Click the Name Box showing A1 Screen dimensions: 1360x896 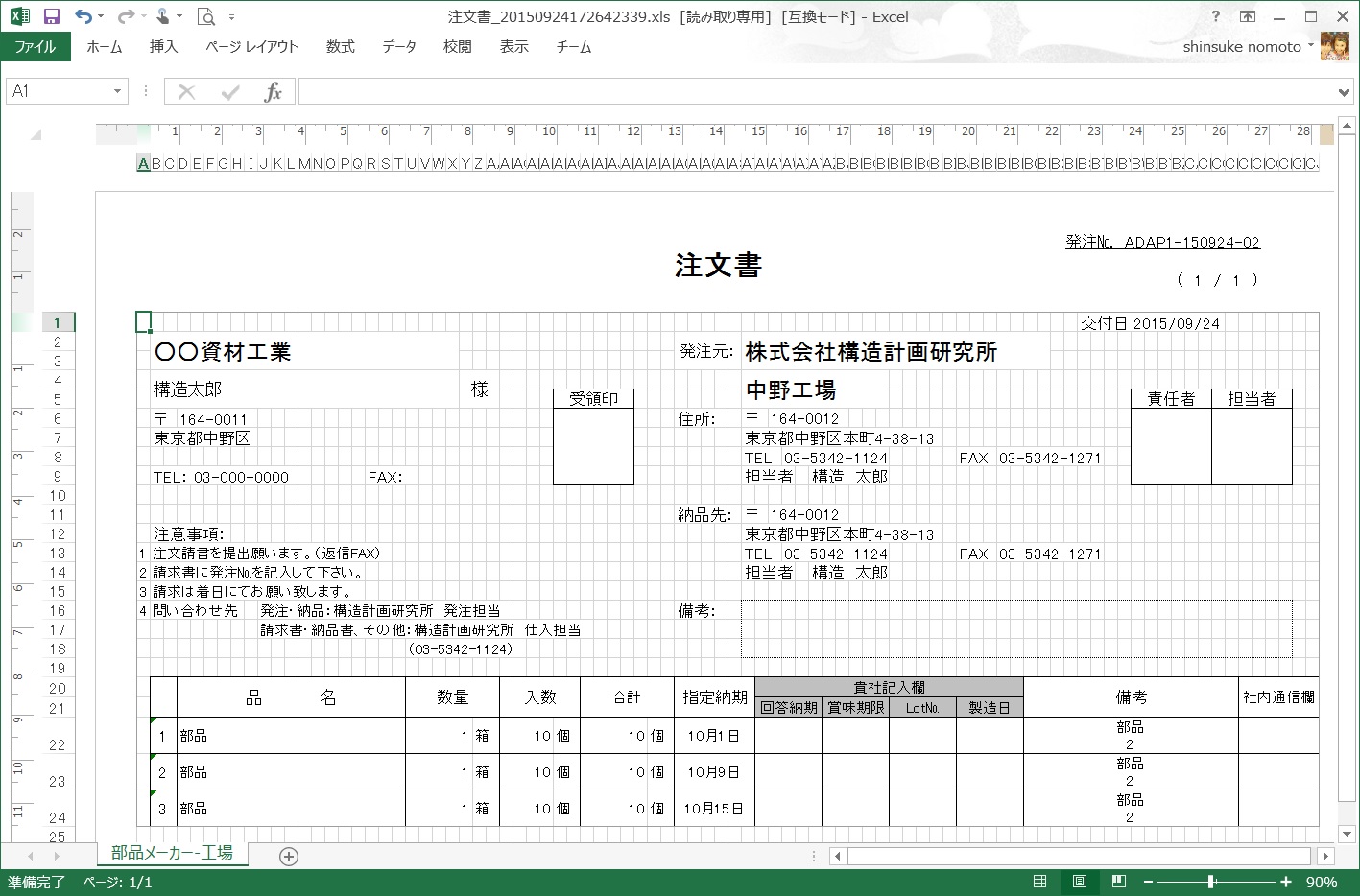(x=59, y=91)
